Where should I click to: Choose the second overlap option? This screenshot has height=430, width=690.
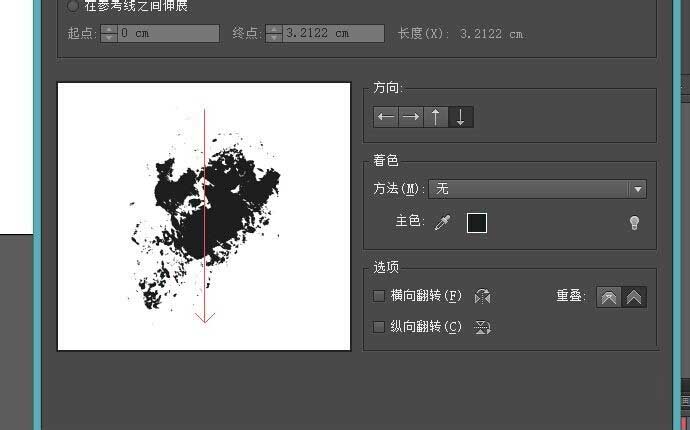click(634, 297)
